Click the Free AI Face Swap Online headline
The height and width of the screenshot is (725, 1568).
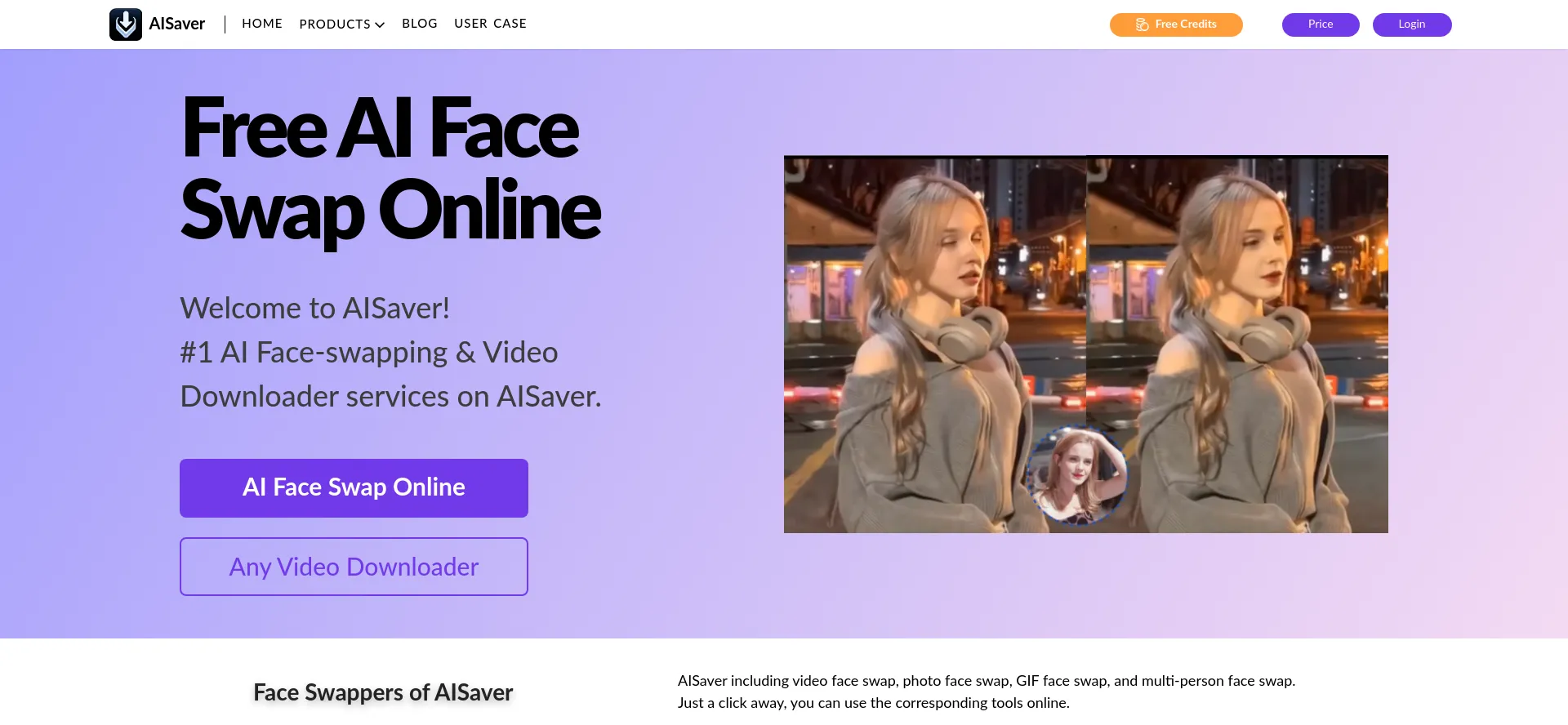click(x=390, y=168)
